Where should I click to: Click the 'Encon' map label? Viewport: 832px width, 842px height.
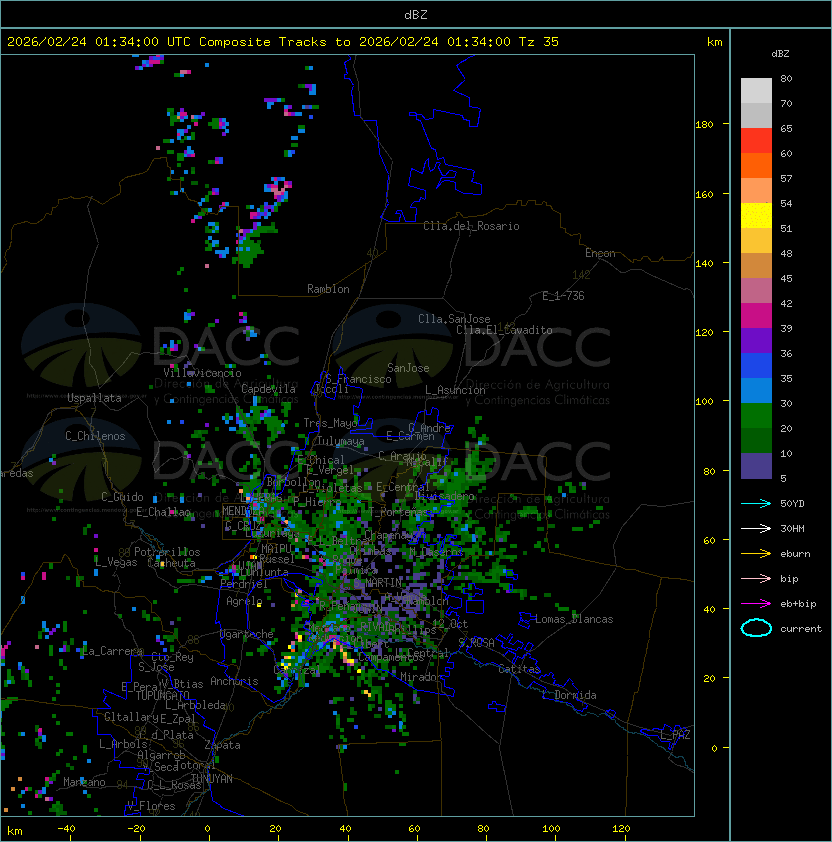tap(600, 253)
